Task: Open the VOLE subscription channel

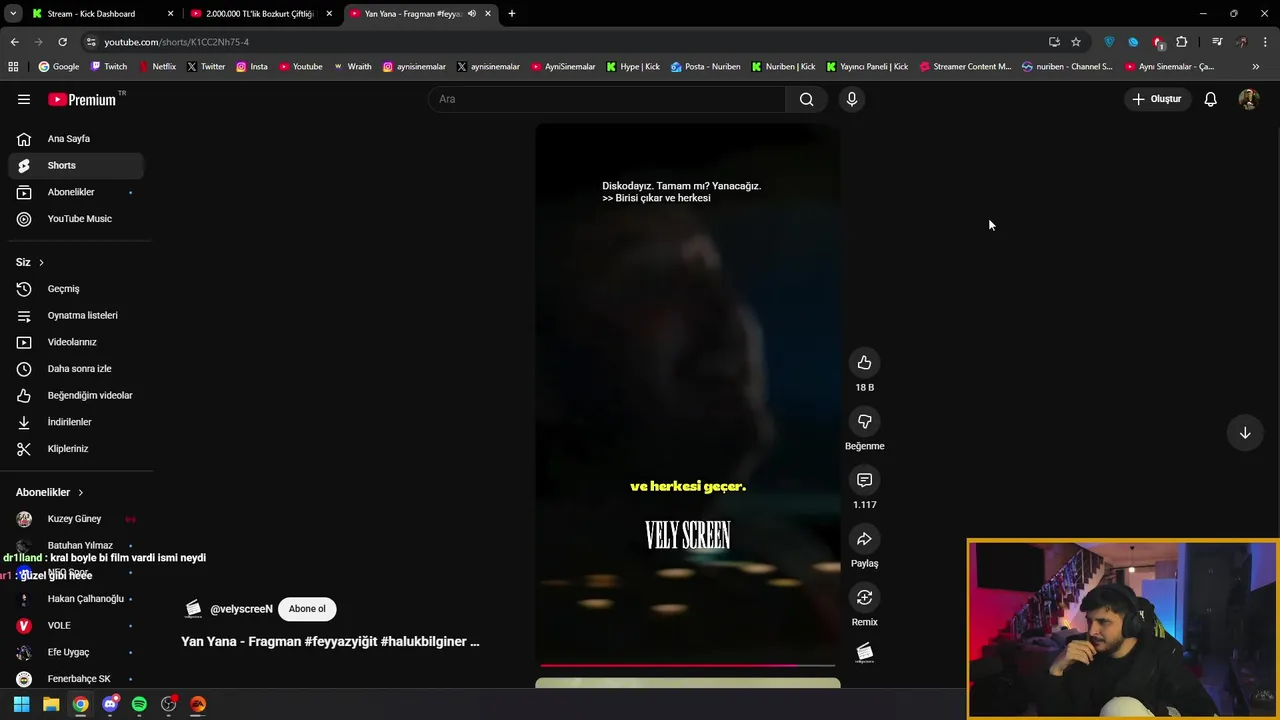Action: point(76,625)
